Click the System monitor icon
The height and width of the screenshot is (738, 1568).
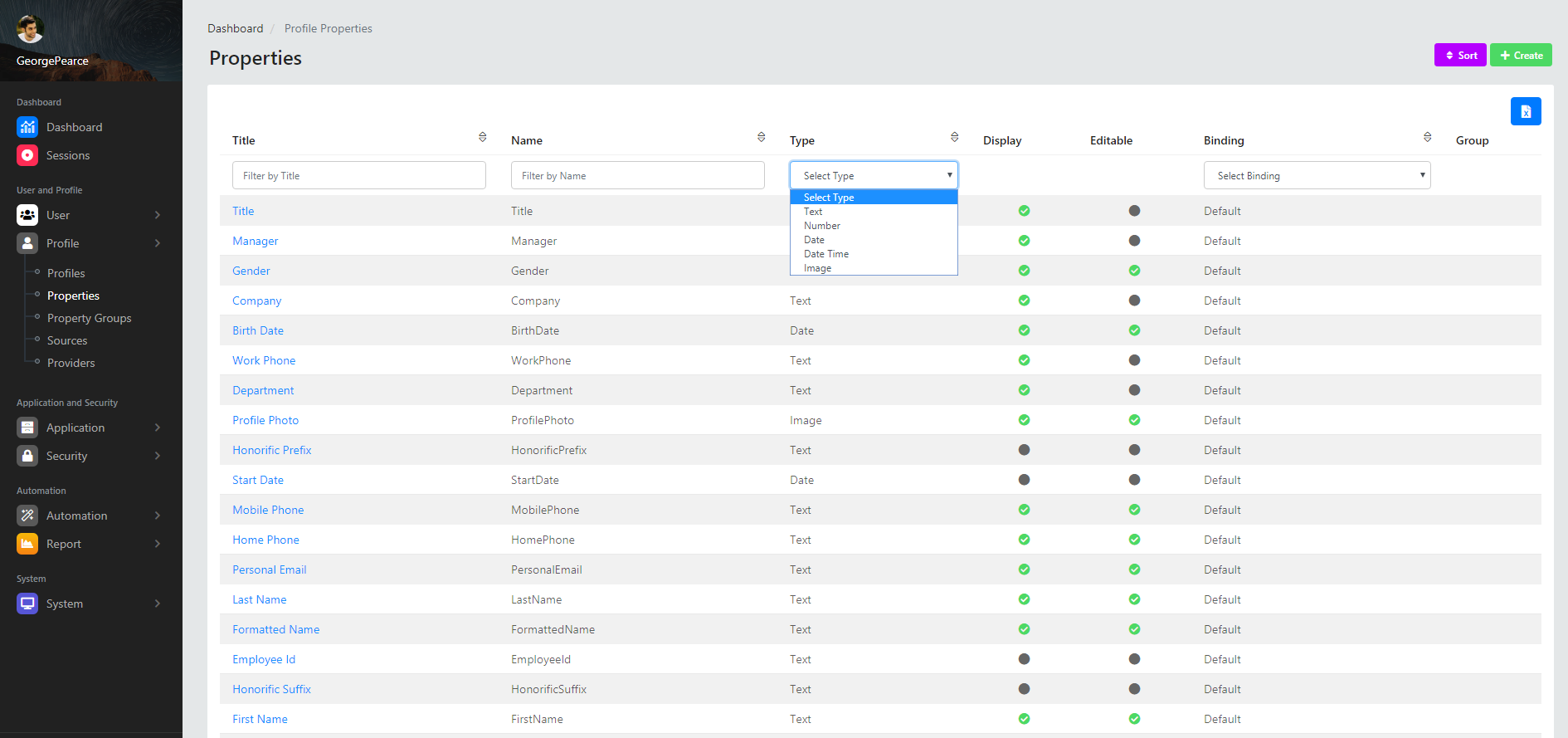coord(27,604)
